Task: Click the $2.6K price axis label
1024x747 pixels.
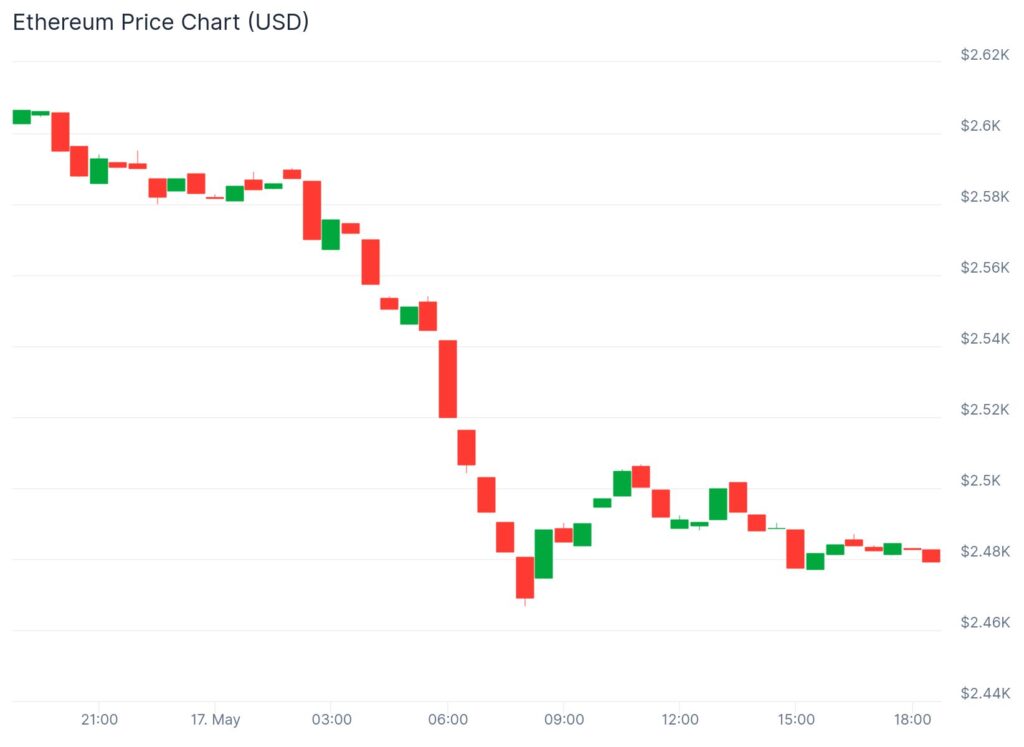Action: point(981,125)
